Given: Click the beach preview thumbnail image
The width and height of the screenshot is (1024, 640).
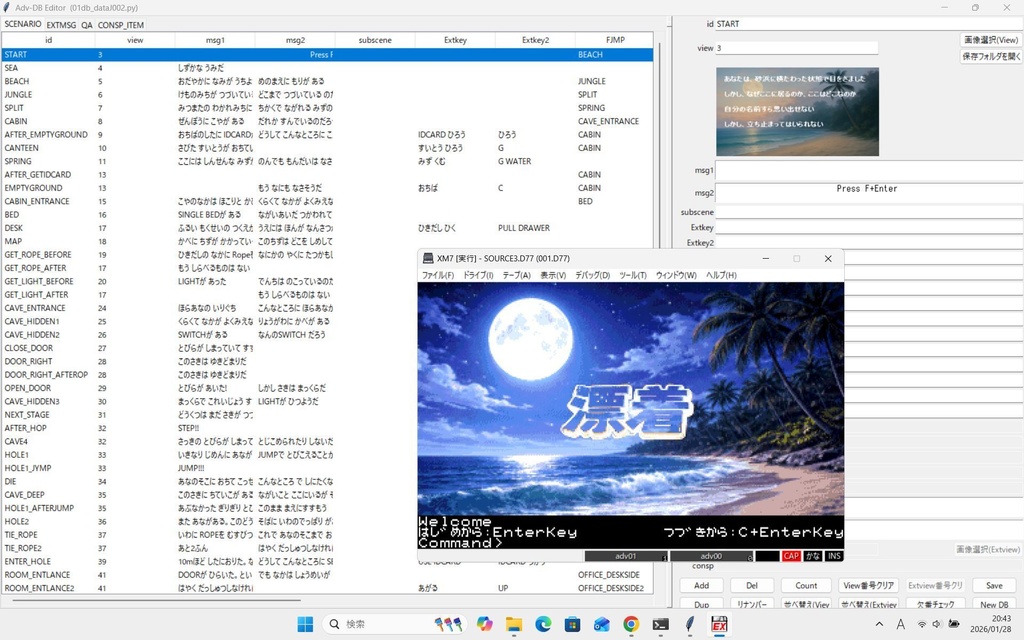Looking at the screenshot, I should [x=797, y=112].
